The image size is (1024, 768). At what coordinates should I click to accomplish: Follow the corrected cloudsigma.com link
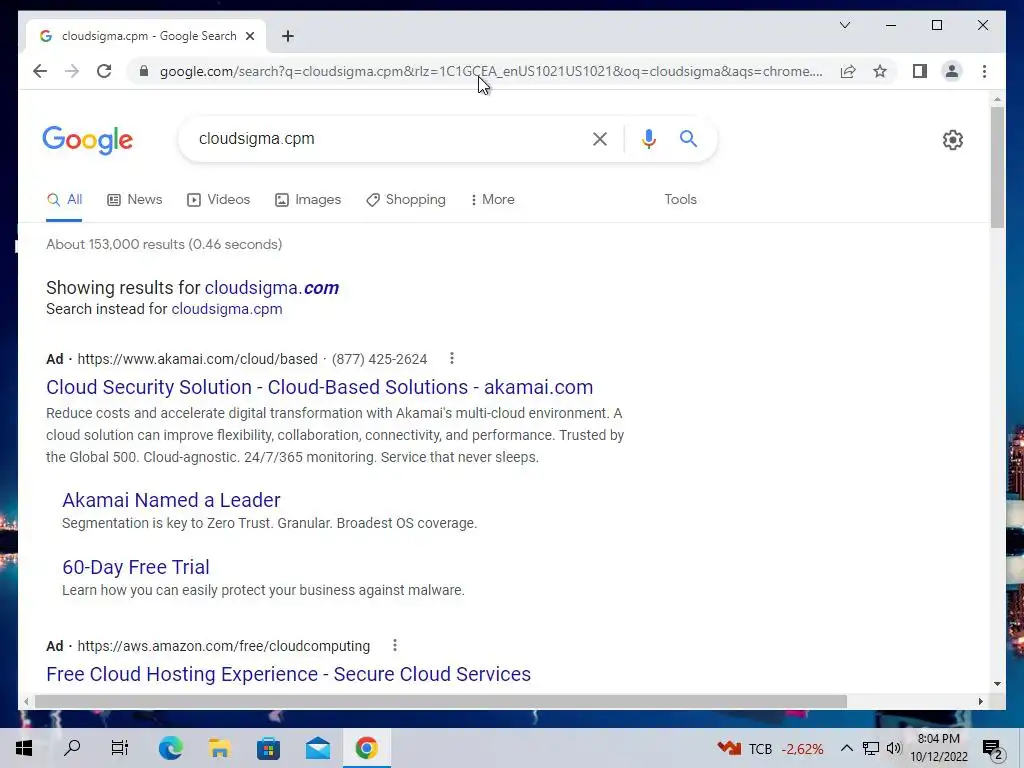tap(272, 288)
